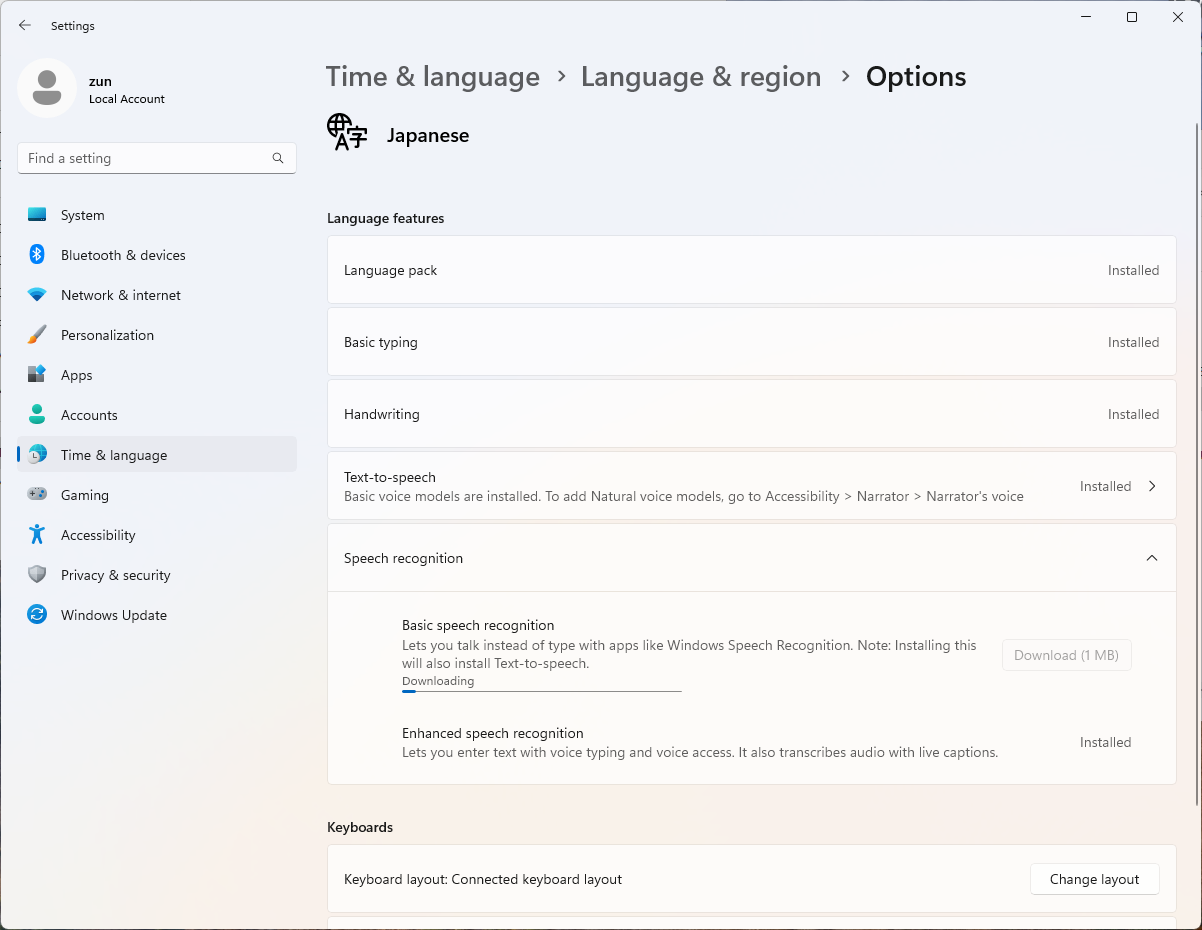The height and width of the screenshot is (930, 1202).
Task: Click the Keyboard layout: Connected keyboard layout text
Action: point(483,879)
